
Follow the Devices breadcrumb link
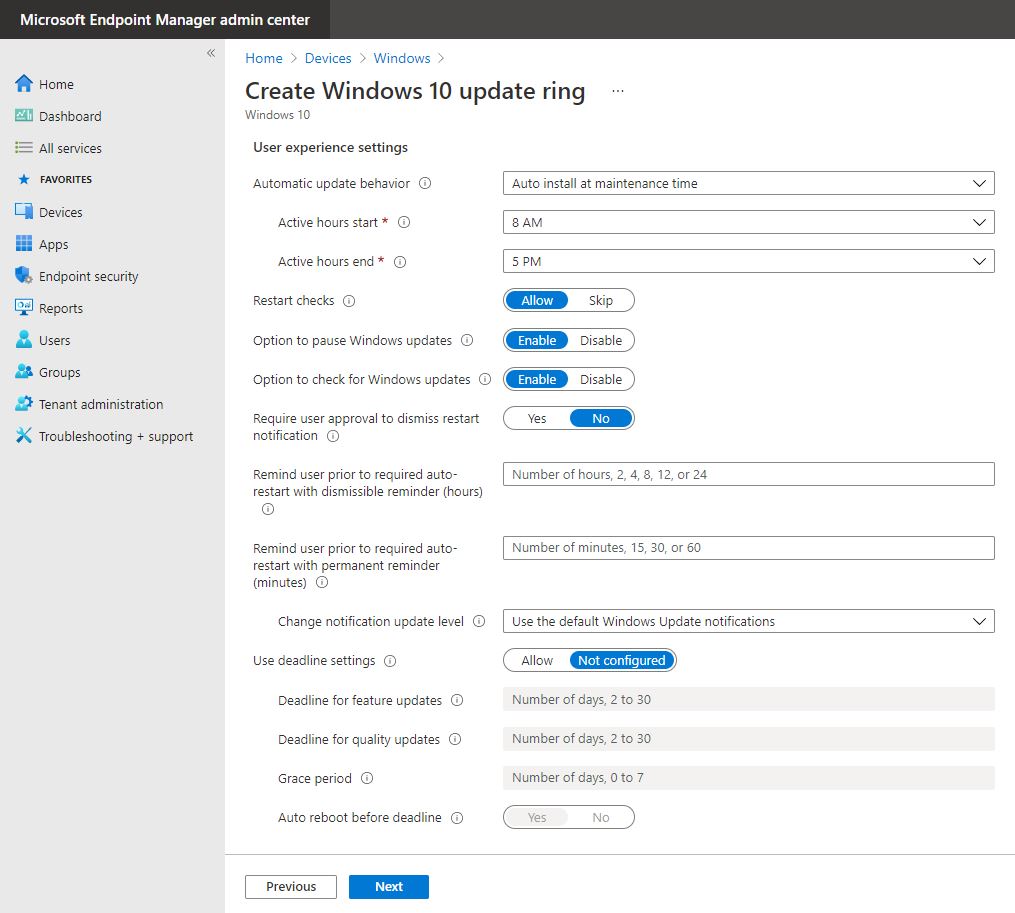328,58
